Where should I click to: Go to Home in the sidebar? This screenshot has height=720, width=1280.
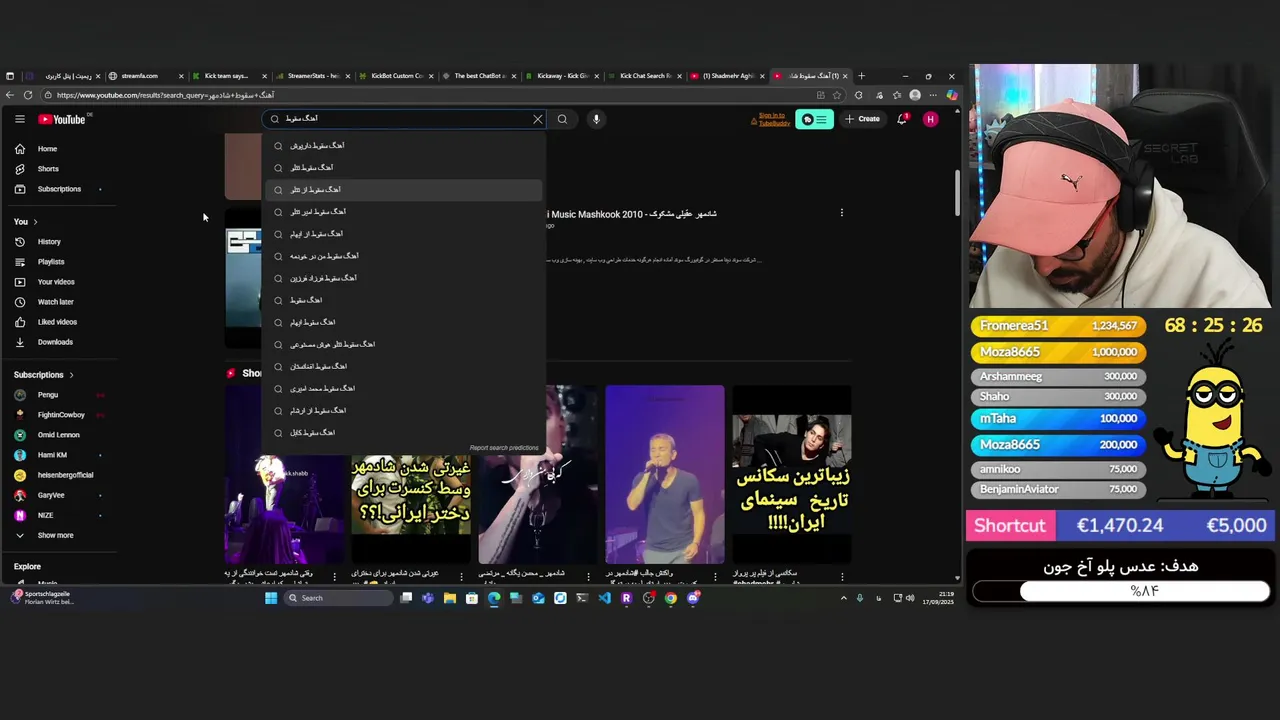(60, 149)
